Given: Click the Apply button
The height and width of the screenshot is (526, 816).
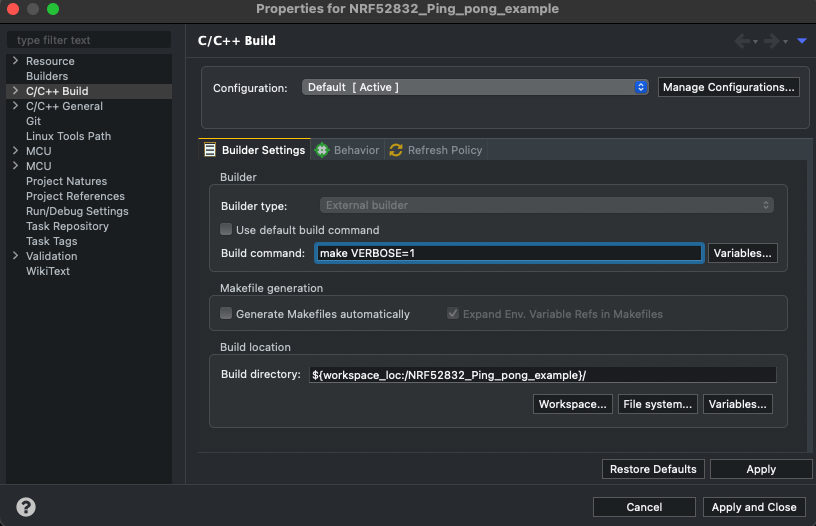Looking at the screenshot, I should (x=761, y=469).
